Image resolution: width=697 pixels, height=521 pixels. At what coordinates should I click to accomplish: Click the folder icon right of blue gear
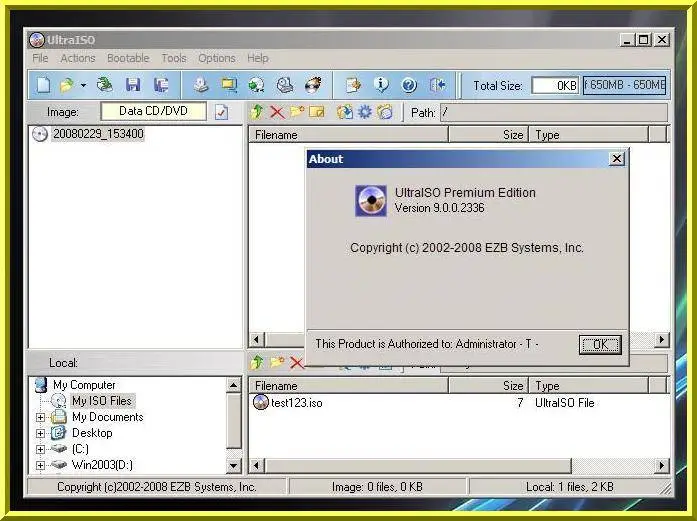coord(385,112)
